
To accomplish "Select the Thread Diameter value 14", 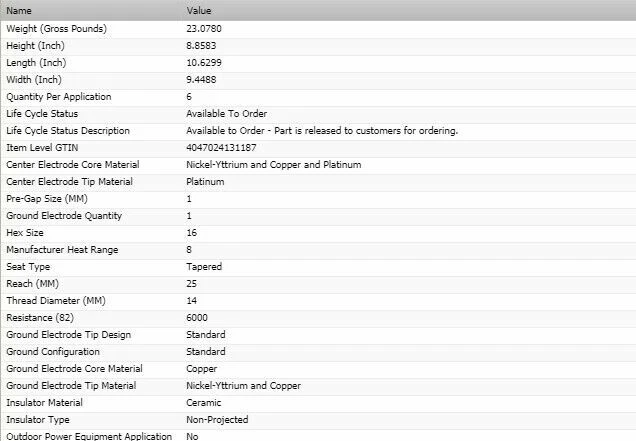I will point(191,301).
